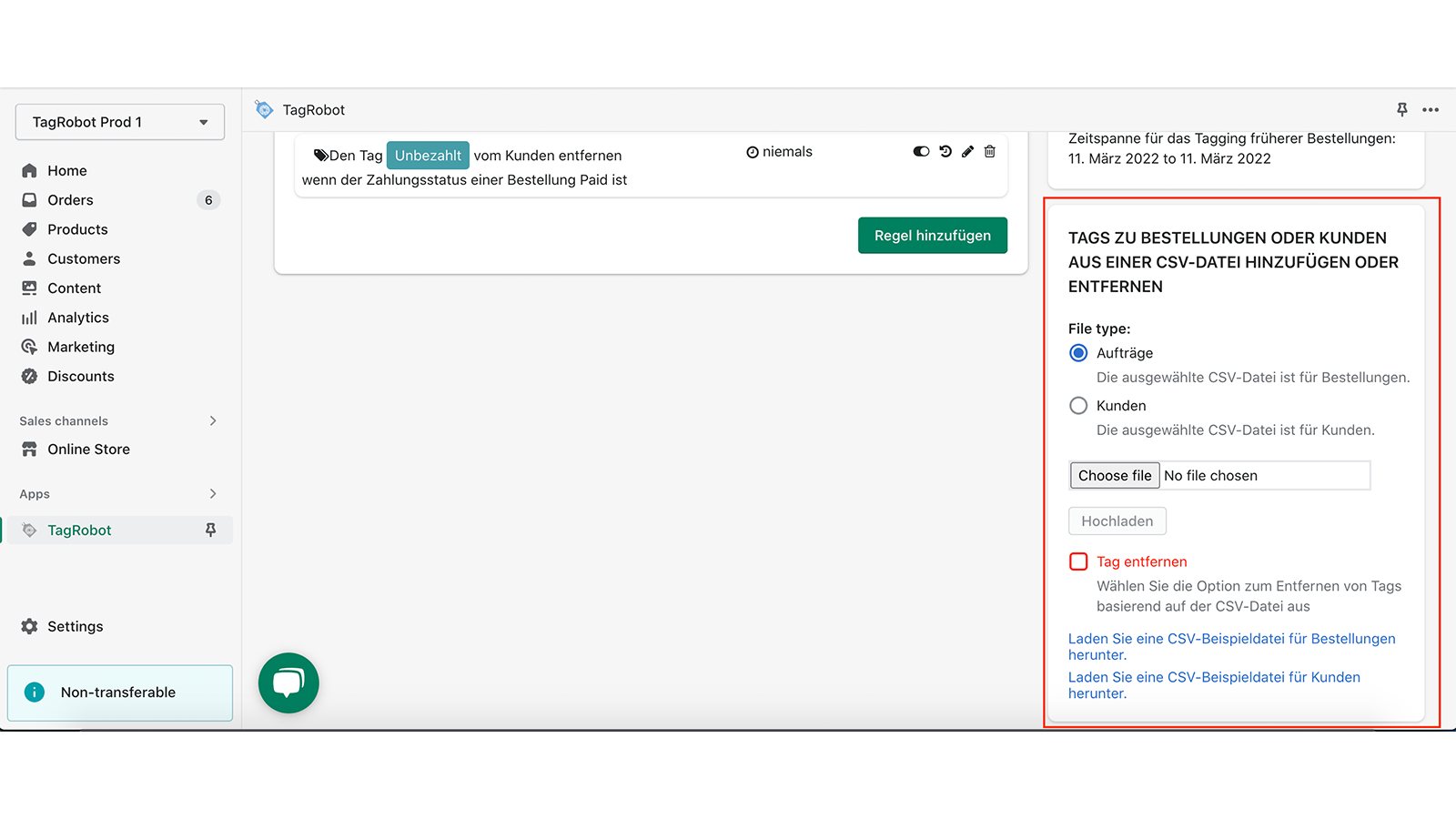
Task: Expand the Apps section chevron
Action: [213, 494]
